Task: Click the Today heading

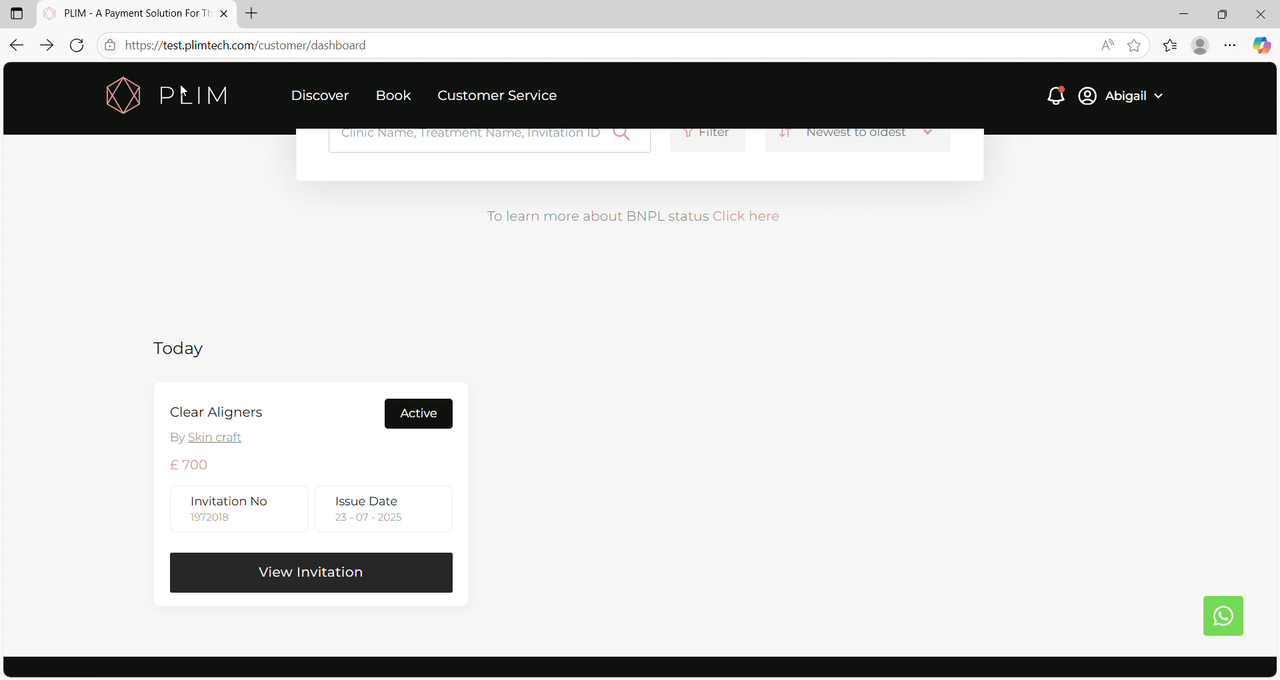Action: coord(178,348)
